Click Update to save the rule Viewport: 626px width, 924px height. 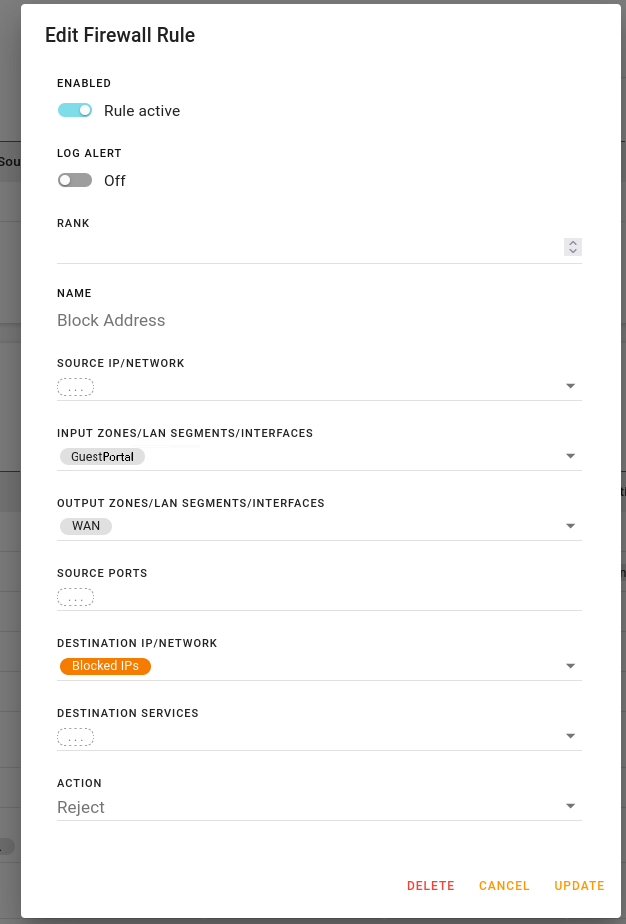click(579, 886)
